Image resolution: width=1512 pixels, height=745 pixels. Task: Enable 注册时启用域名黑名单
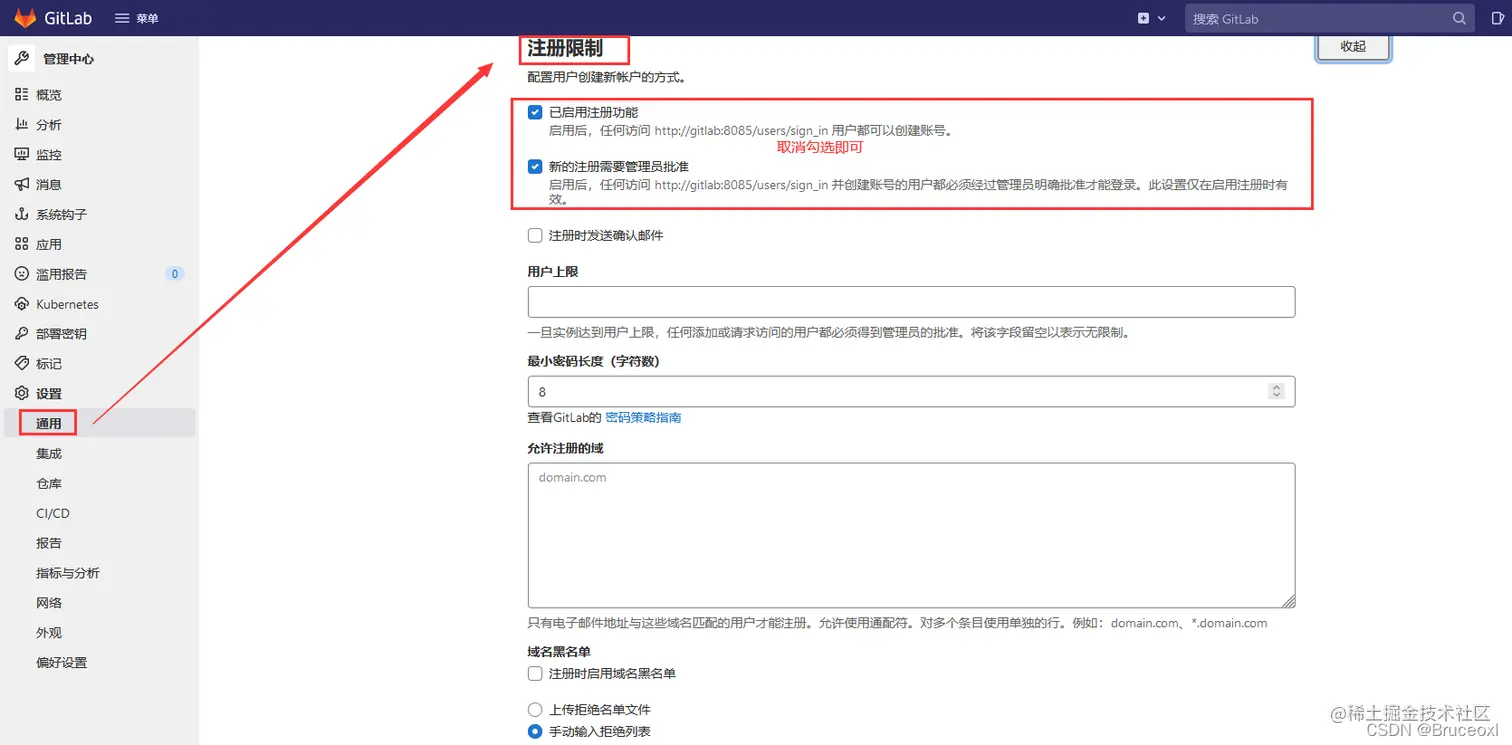point(534,673)
